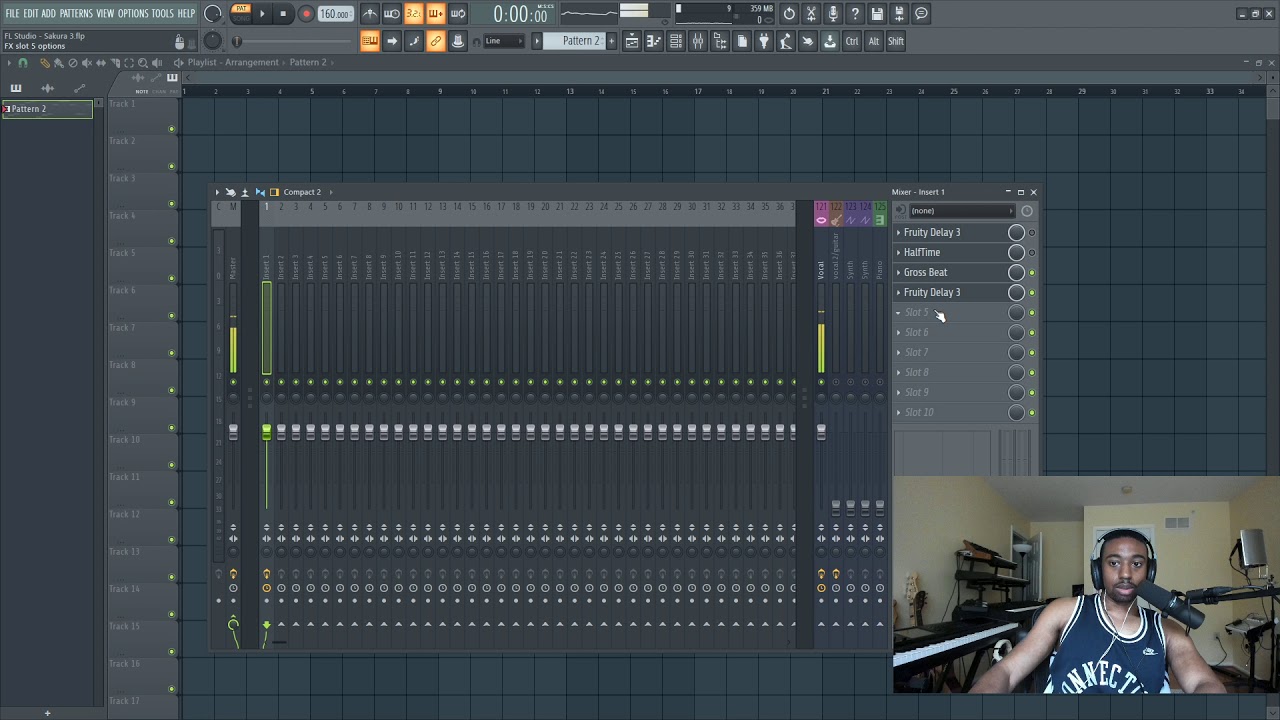1280x720 pixels.
Task: Toggle the Shift modifier button
Action: [x=896, y=41]
